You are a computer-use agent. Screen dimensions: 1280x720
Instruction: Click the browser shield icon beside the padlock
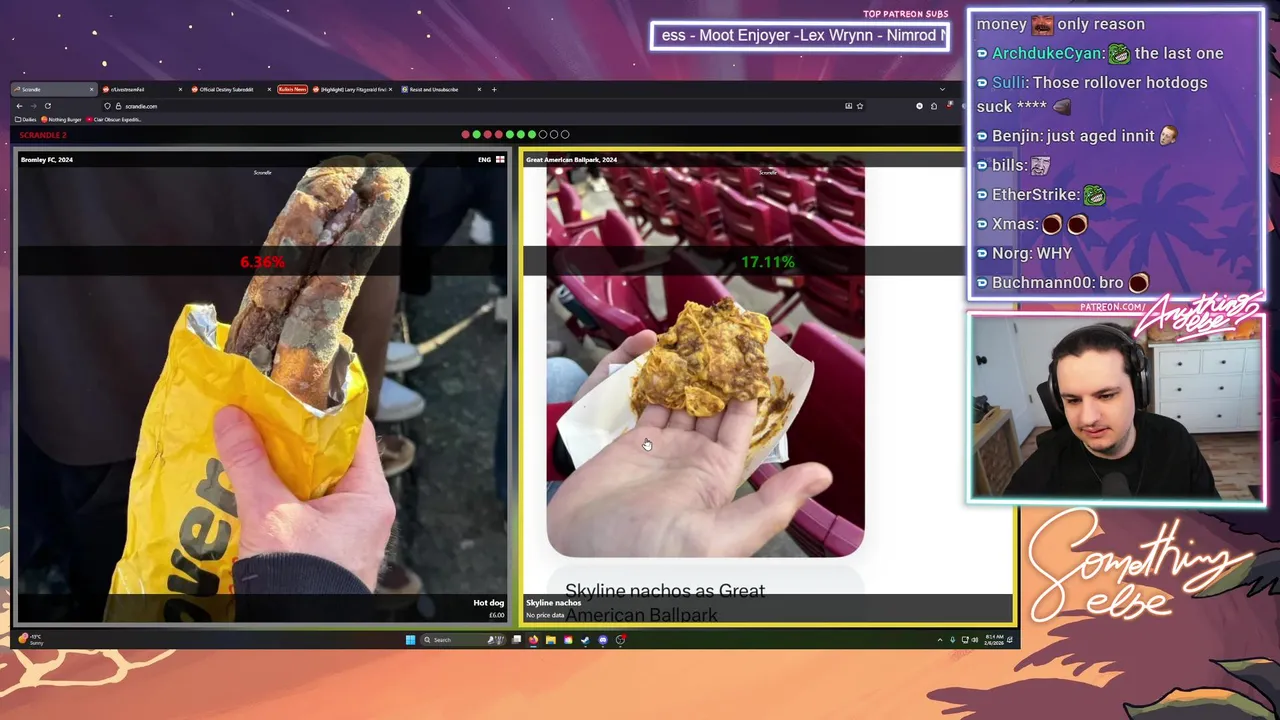(x=107, y=106)
